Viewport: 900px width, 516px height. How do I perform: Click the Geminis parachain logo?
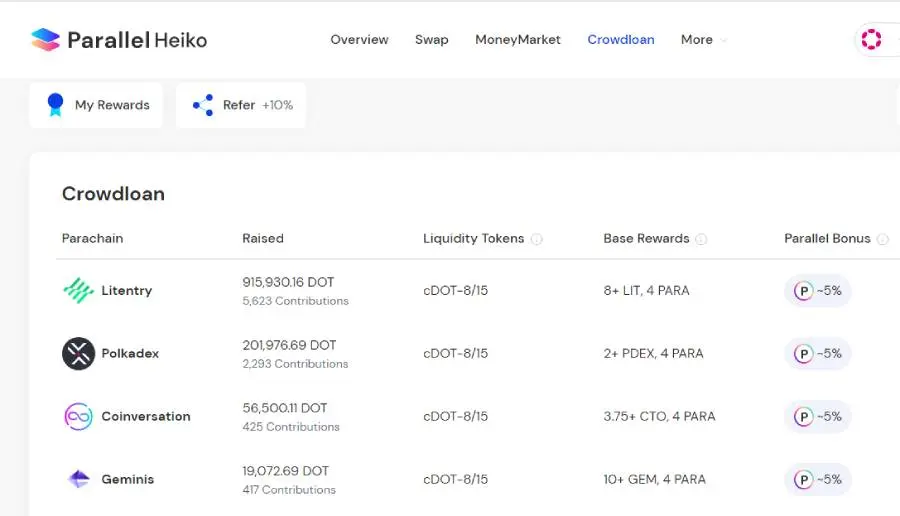coord(78,479)
